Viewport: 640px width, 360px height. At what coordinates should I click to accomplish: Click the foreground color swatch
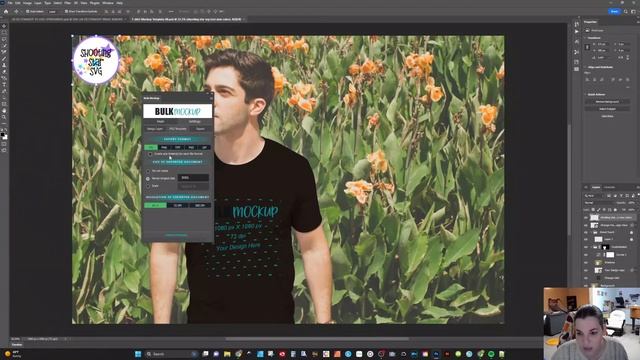click(x=2, y=134)
